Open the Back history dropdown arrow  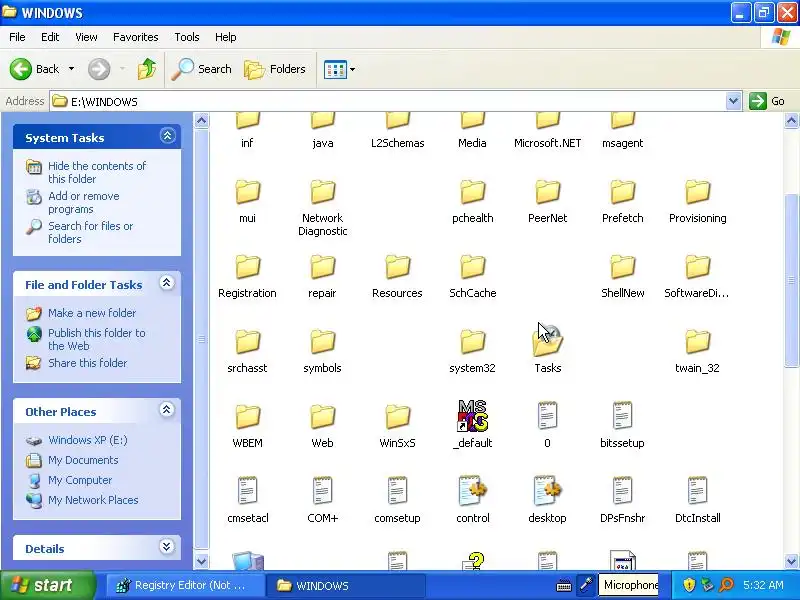coord(71,69)
